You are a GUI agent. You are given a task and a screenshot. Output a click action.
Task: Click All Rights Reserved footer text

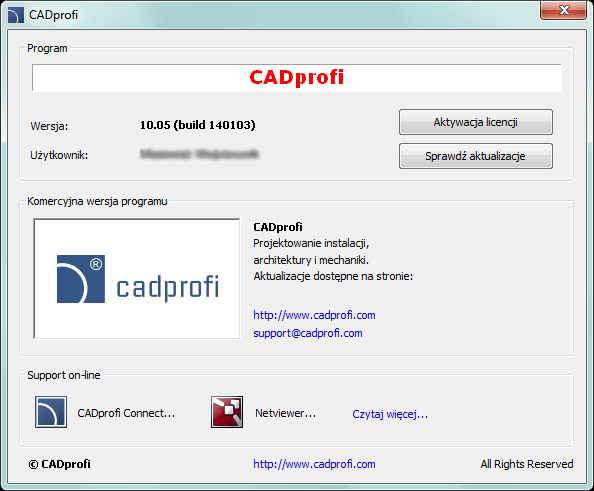(x=527, y=464)
